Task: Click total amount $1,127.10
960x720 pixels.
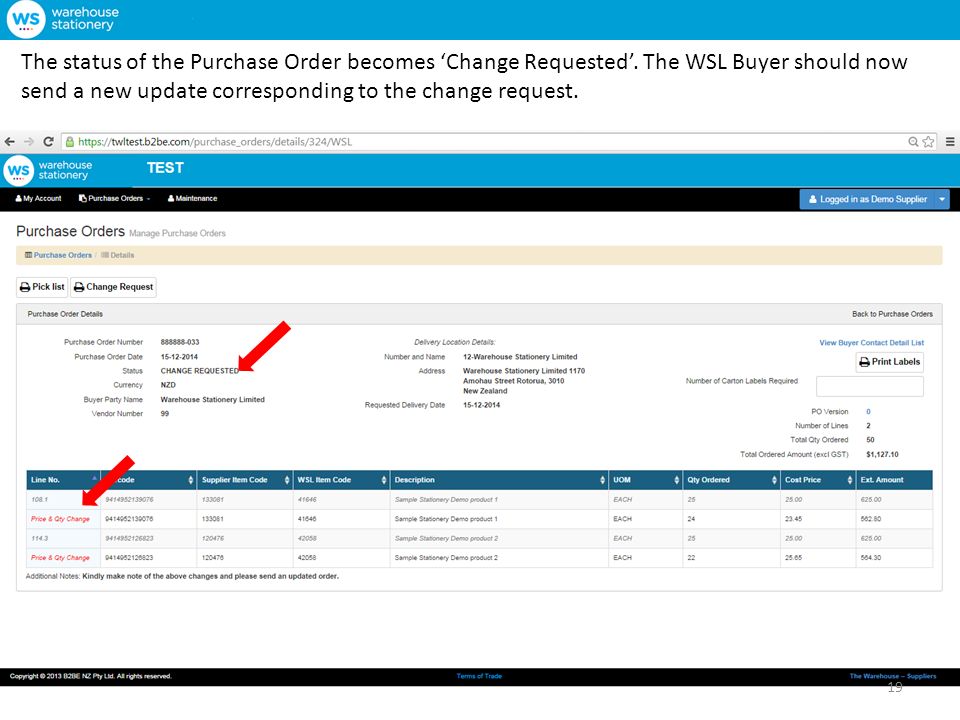Action: [x=882, y=455]
